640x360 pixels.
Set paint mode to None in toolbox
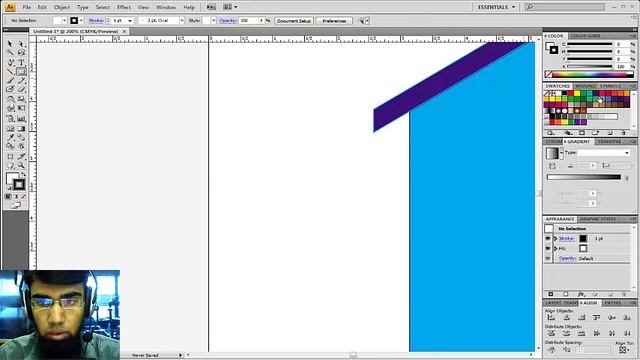click(24, 196)
